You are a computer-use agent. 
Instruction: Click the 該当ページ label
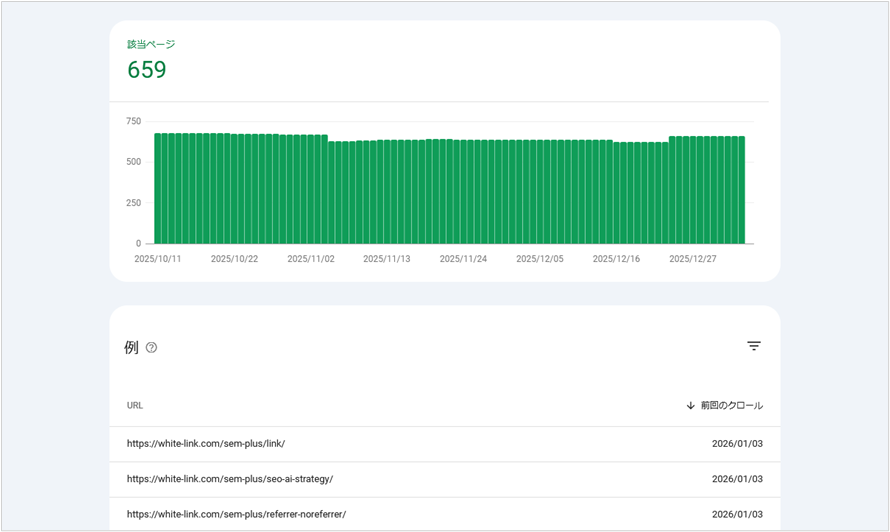pyautogui.click(x=151, y=45)
